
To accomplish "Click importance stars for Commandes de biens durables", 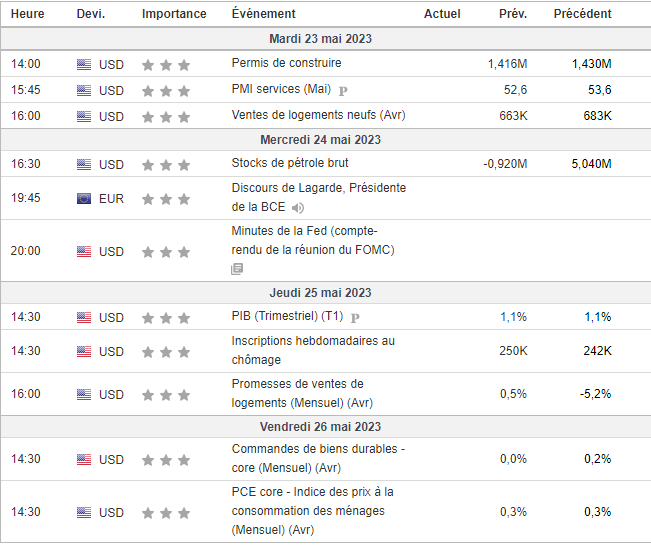I will (x=165, y=460).
